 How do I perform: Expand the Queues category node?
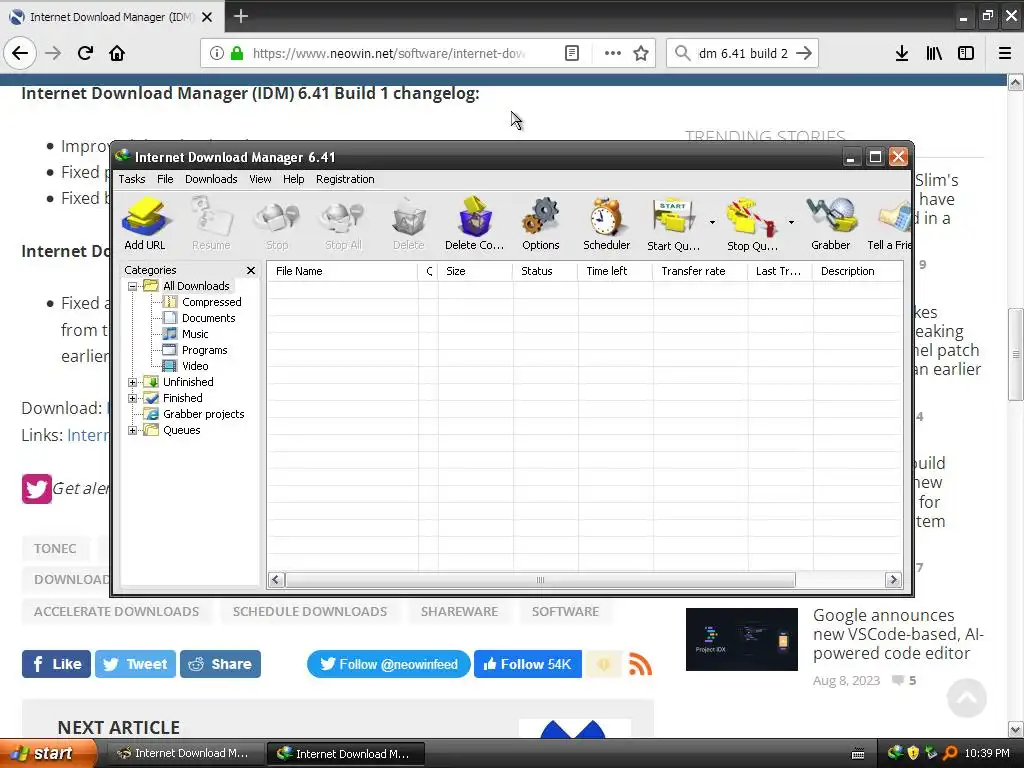click(x=133, y=430)
